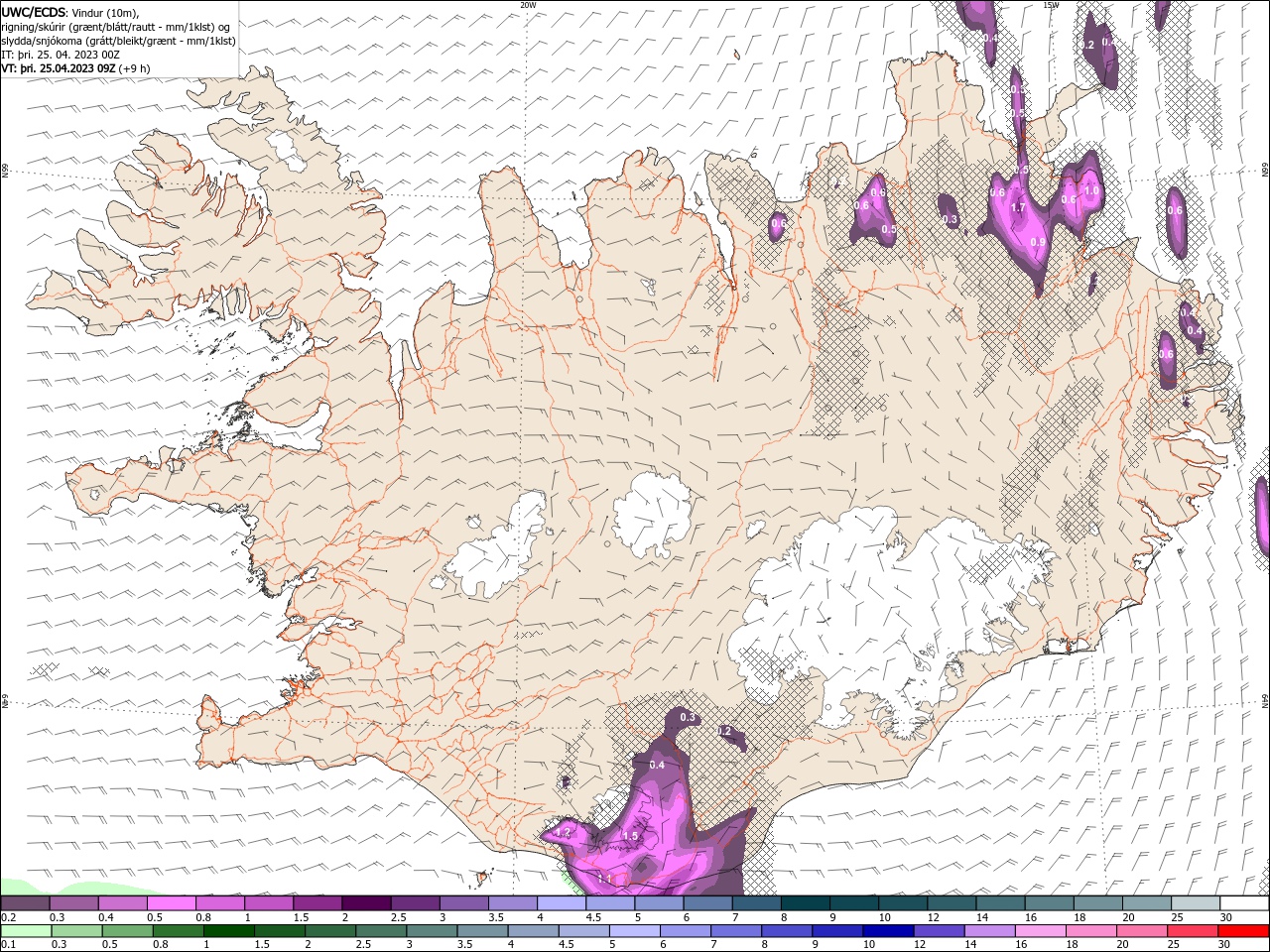This screenshot has height=952, width=1270.
Task: Click the 1.5 value in the southern snow area
Action: point(630,836)
